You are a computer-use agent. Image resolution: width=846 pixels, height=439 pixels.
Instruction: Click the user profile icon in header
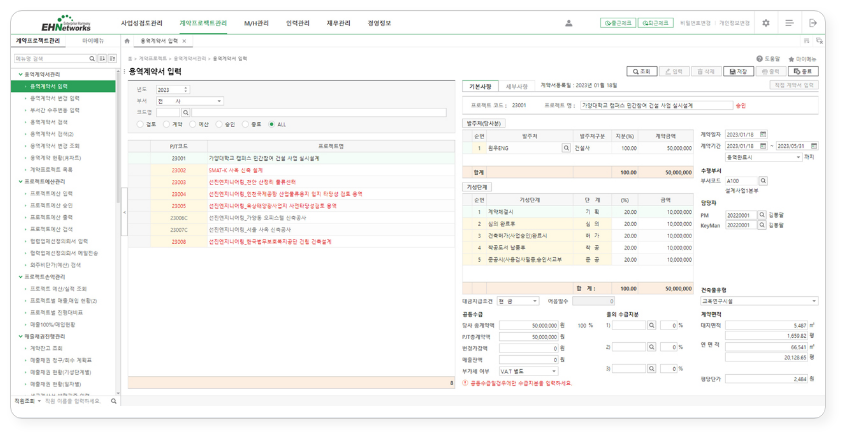click(569, 22)
